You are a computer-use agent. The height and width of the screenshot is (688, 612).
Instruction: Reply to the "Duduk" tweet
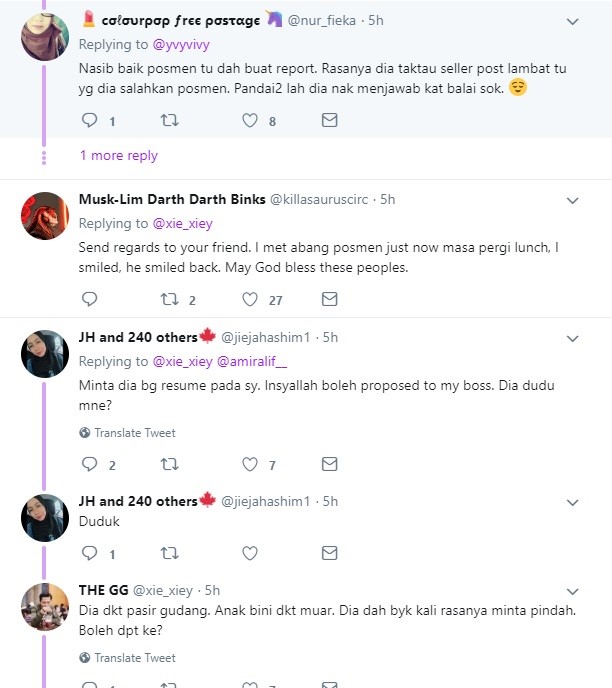[89, 553]
